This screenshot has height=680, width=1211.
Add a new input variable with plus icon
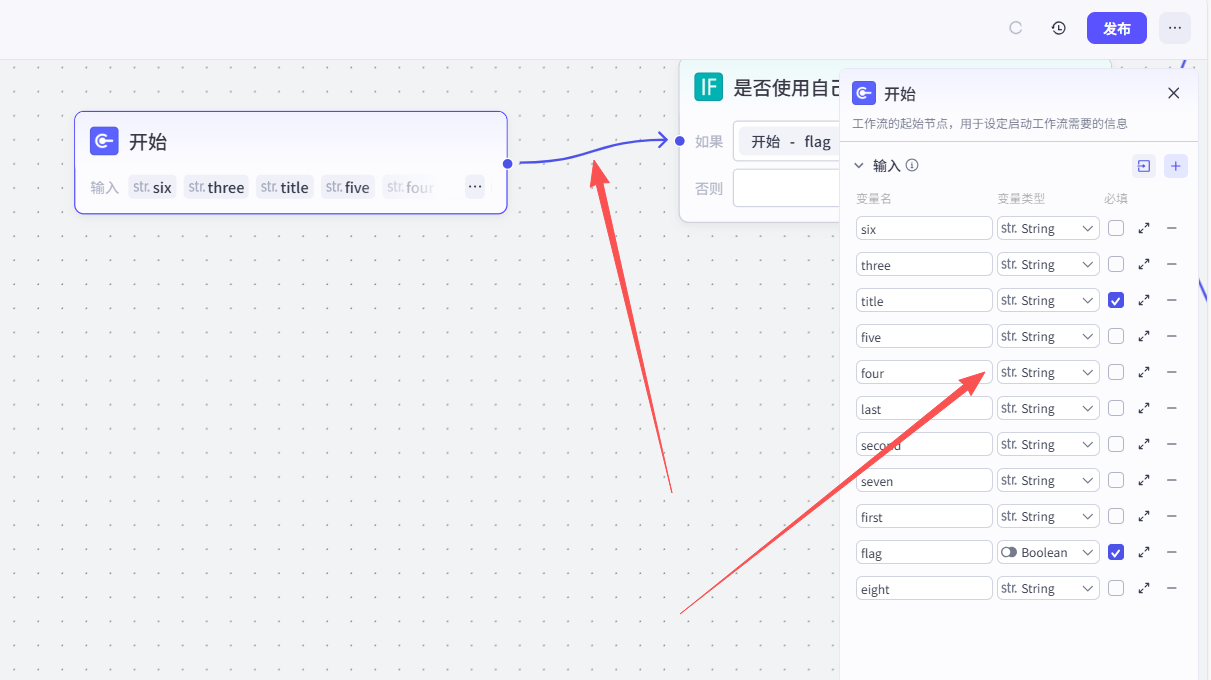pos(1176,166)
